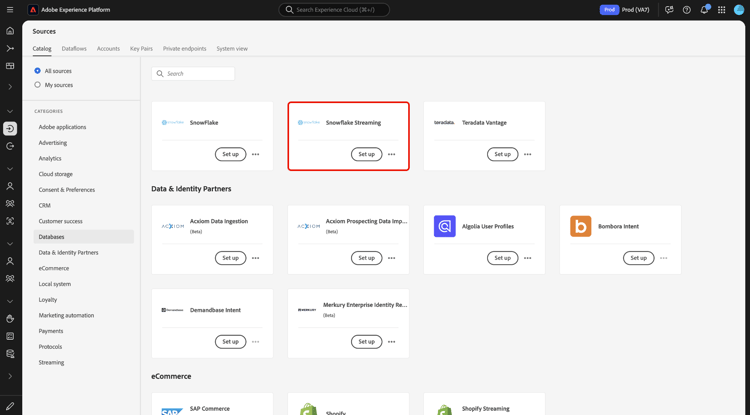
Task: Filter by Cloud storage category
Action: pos(55,175)
